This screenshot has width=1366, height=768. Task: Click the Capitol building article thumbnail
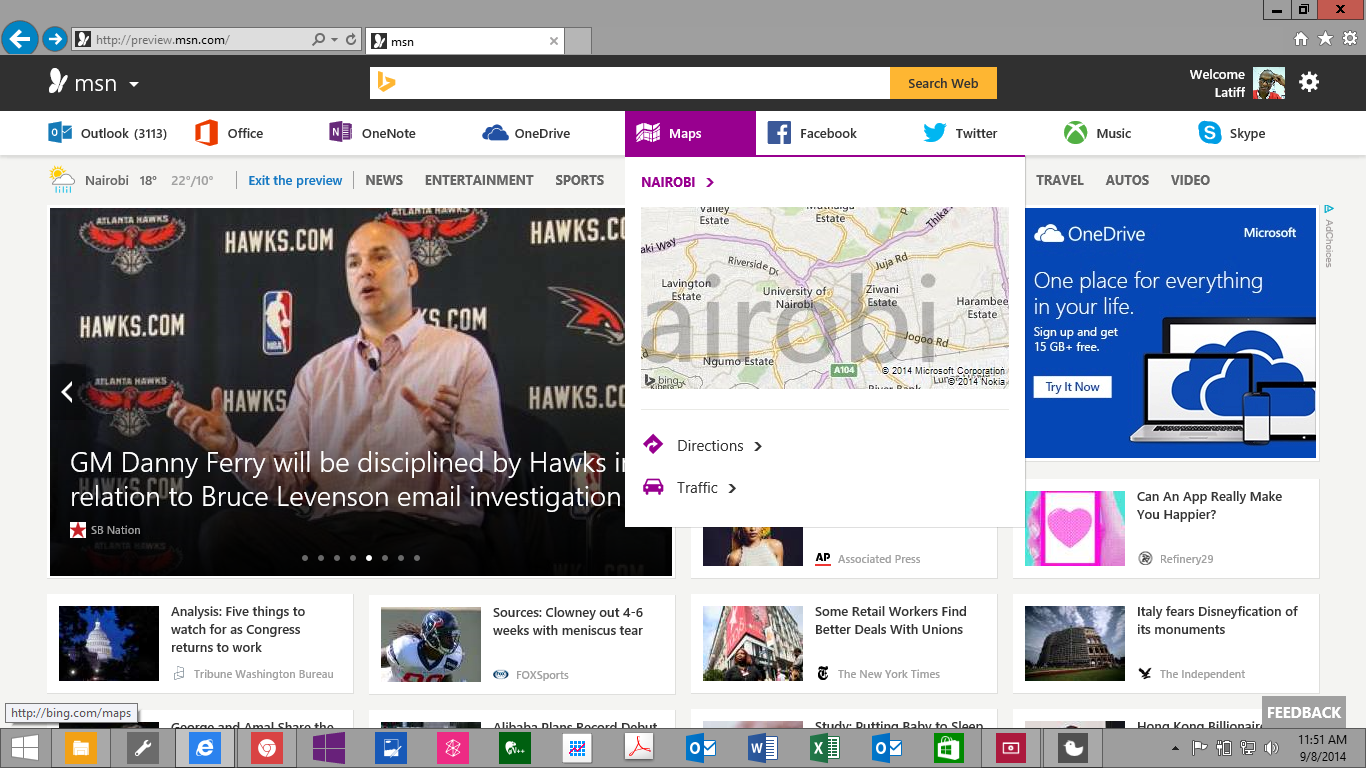point(109,644)
